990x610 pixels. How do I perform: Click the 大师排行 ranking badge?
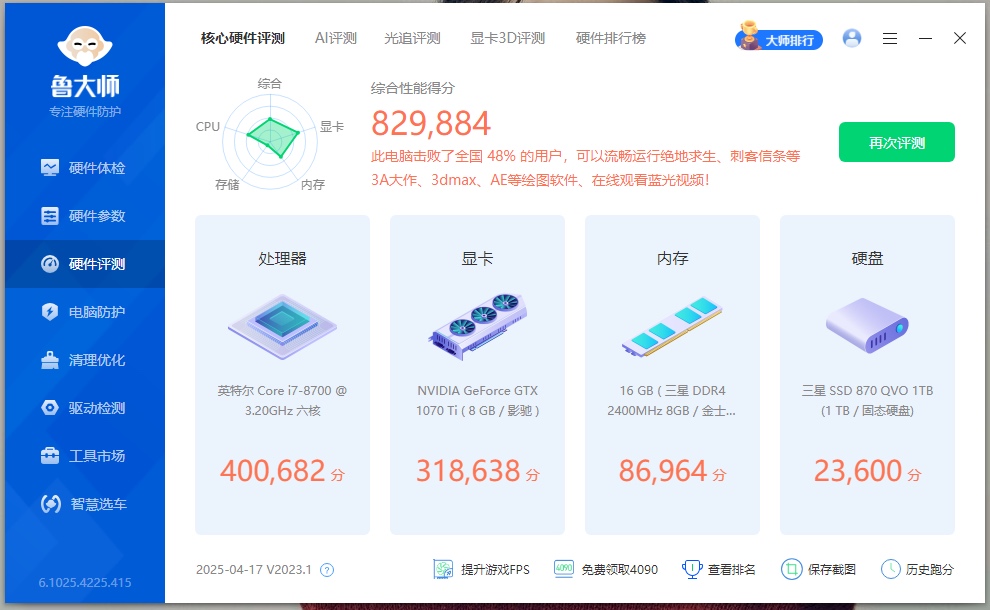[780, 40]
